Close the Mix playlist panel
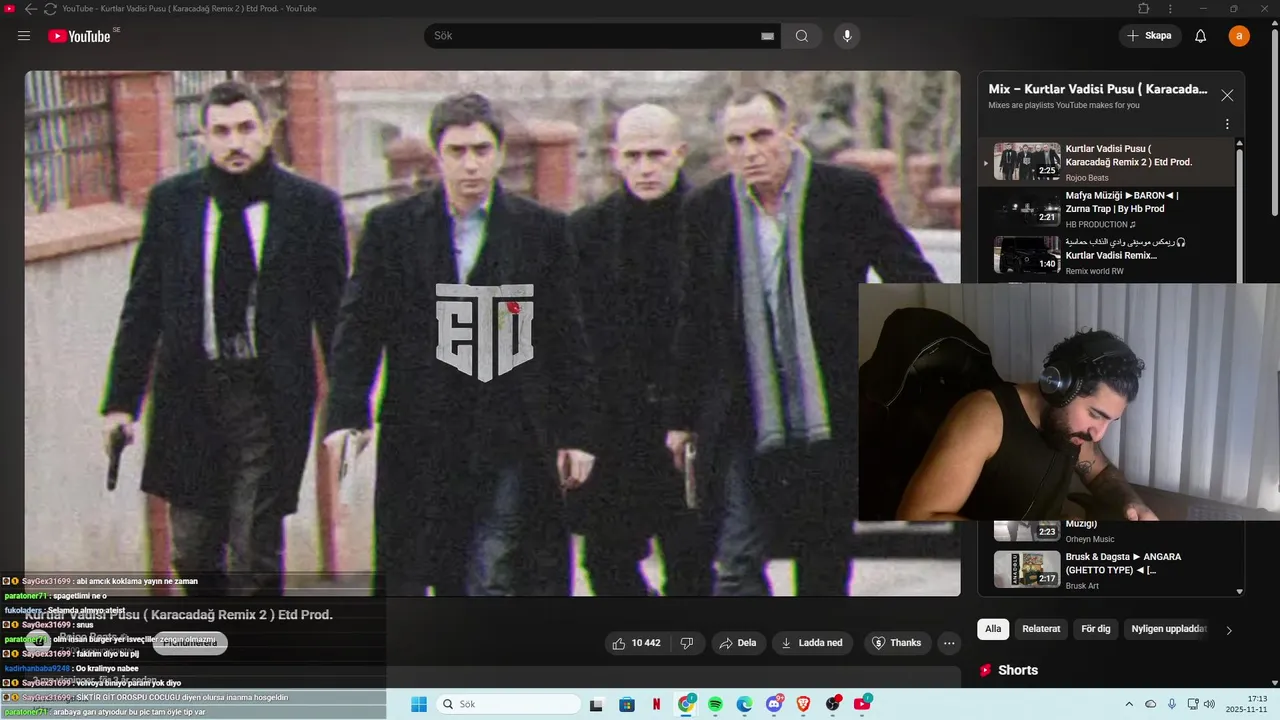This screenshot has height=720, width=1280. [x=1227, y=95]
